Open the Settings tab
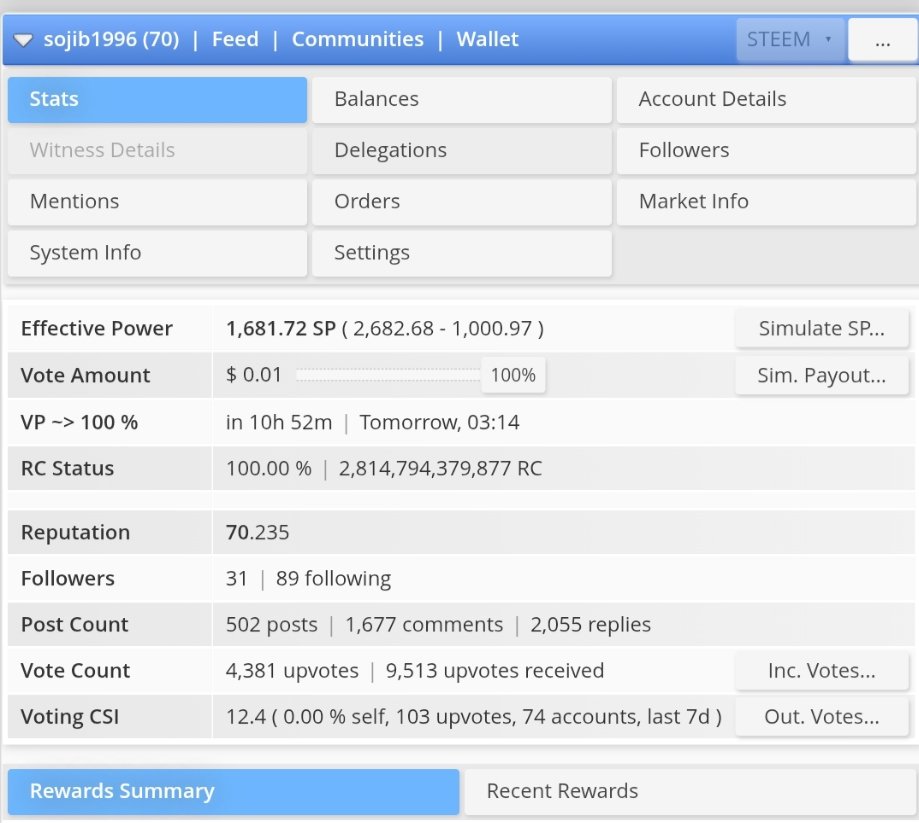This screenshot has height=823, width=919. tap(462, 253)
